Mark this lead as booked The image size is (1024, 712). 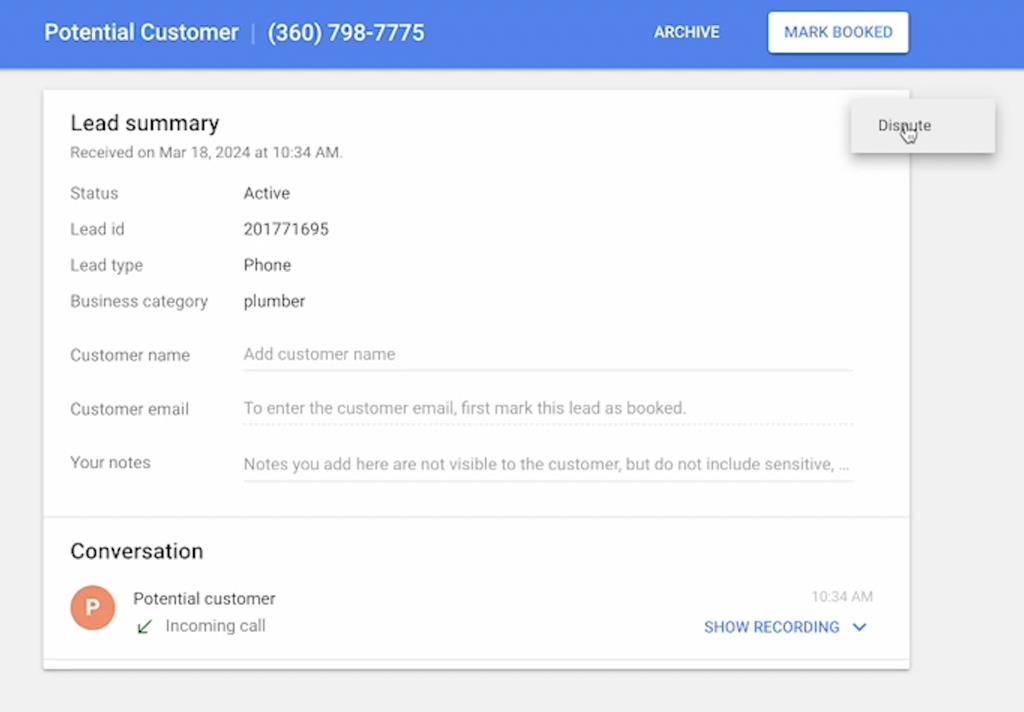838,32
